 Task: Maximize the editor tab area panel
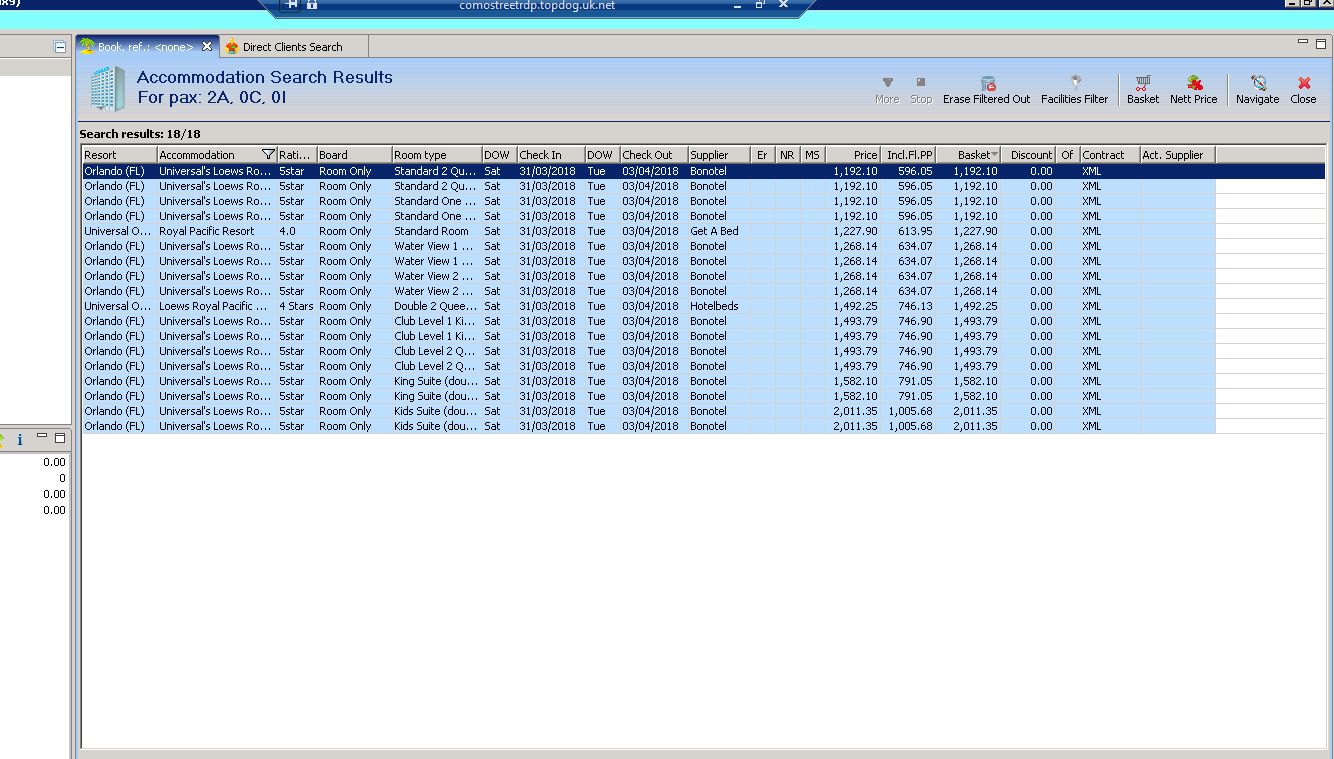(1321, 44)
